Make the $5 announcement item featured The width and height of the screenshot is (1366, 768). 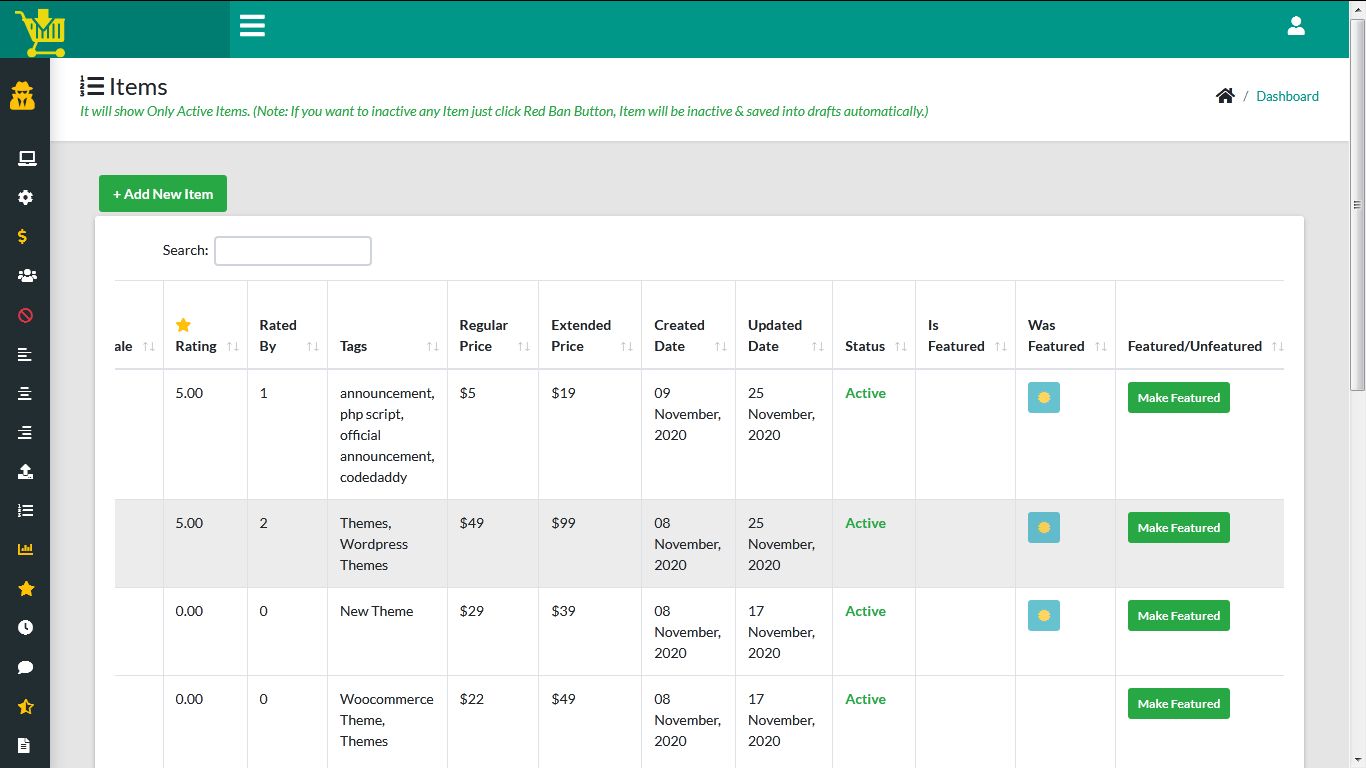[1178, 398]
